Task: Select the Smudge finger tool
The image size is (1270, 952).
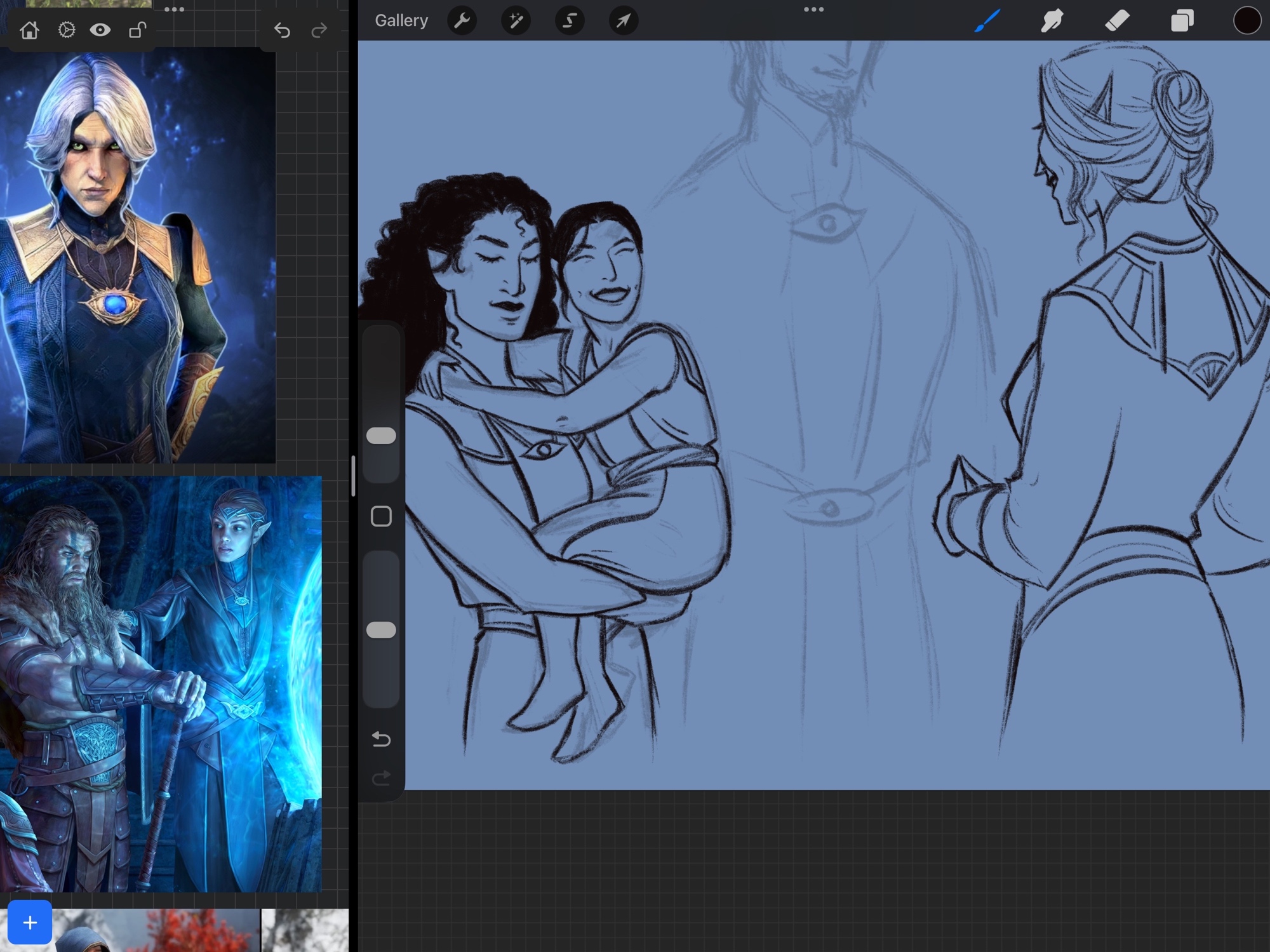Action: point(1052,21)
